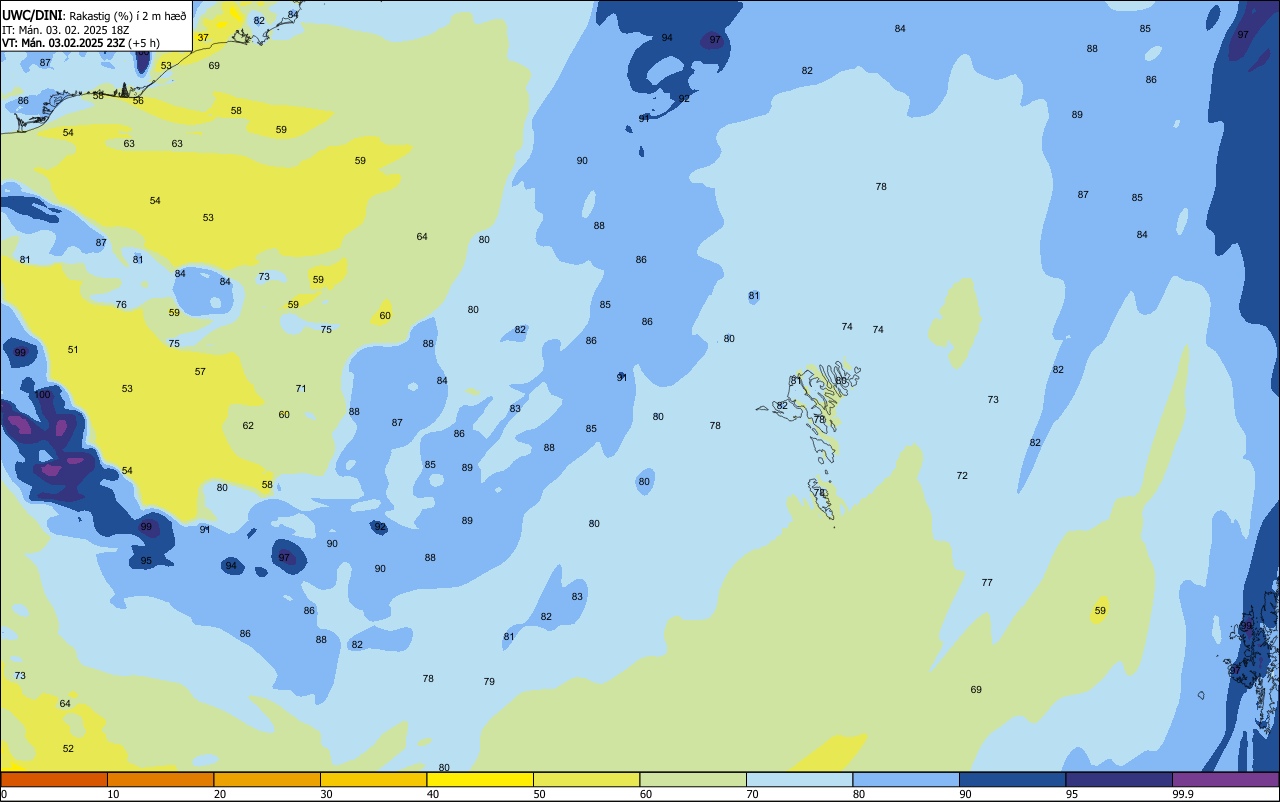Click the '51' humidity value on the map
Image resolution: width=1280 pixels, height=802 pixels.
[73, 350]
